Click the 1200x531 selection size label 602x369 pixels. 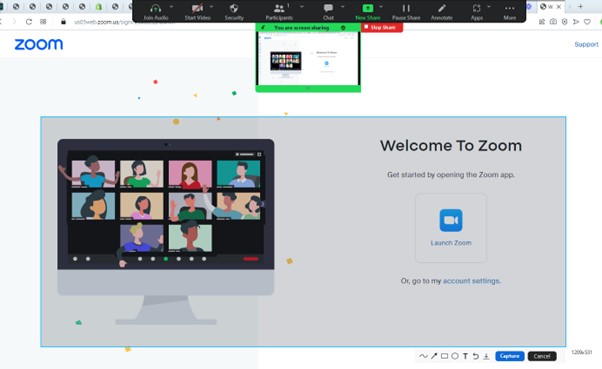582,352
